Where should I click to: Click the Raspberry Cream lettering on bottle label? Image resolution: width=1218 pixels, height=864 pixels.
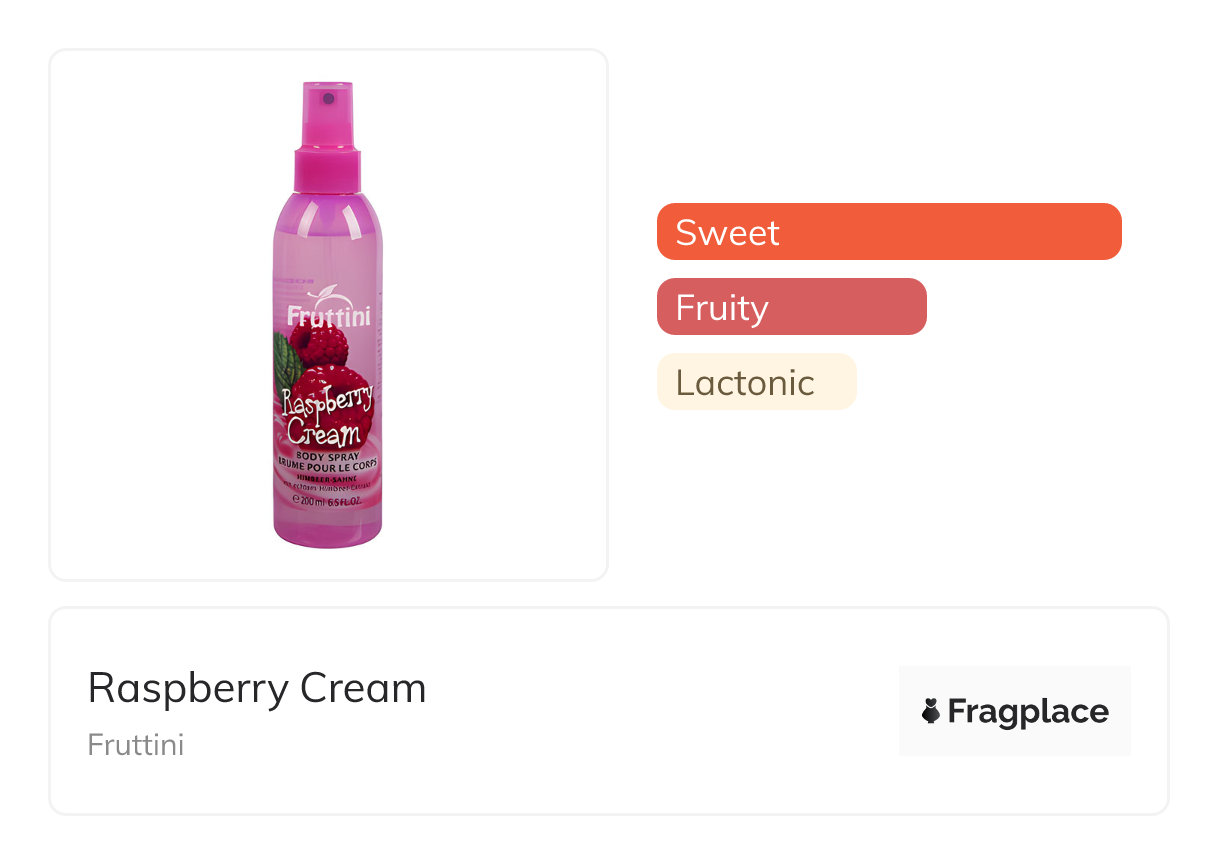pos(327,417)
